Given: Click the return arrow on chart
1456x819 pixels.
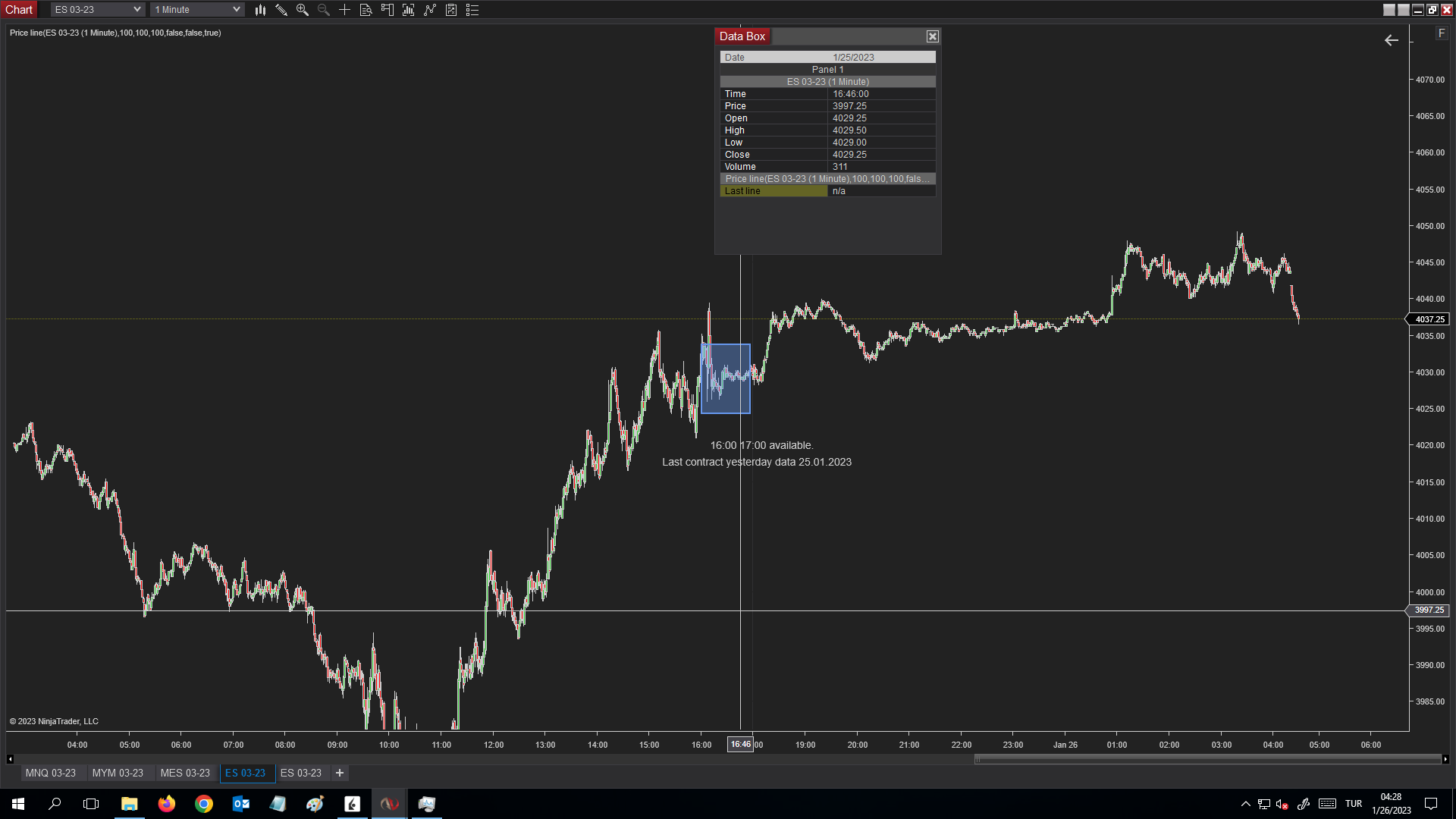Looking at the screenshot, I should (1392, 40).
